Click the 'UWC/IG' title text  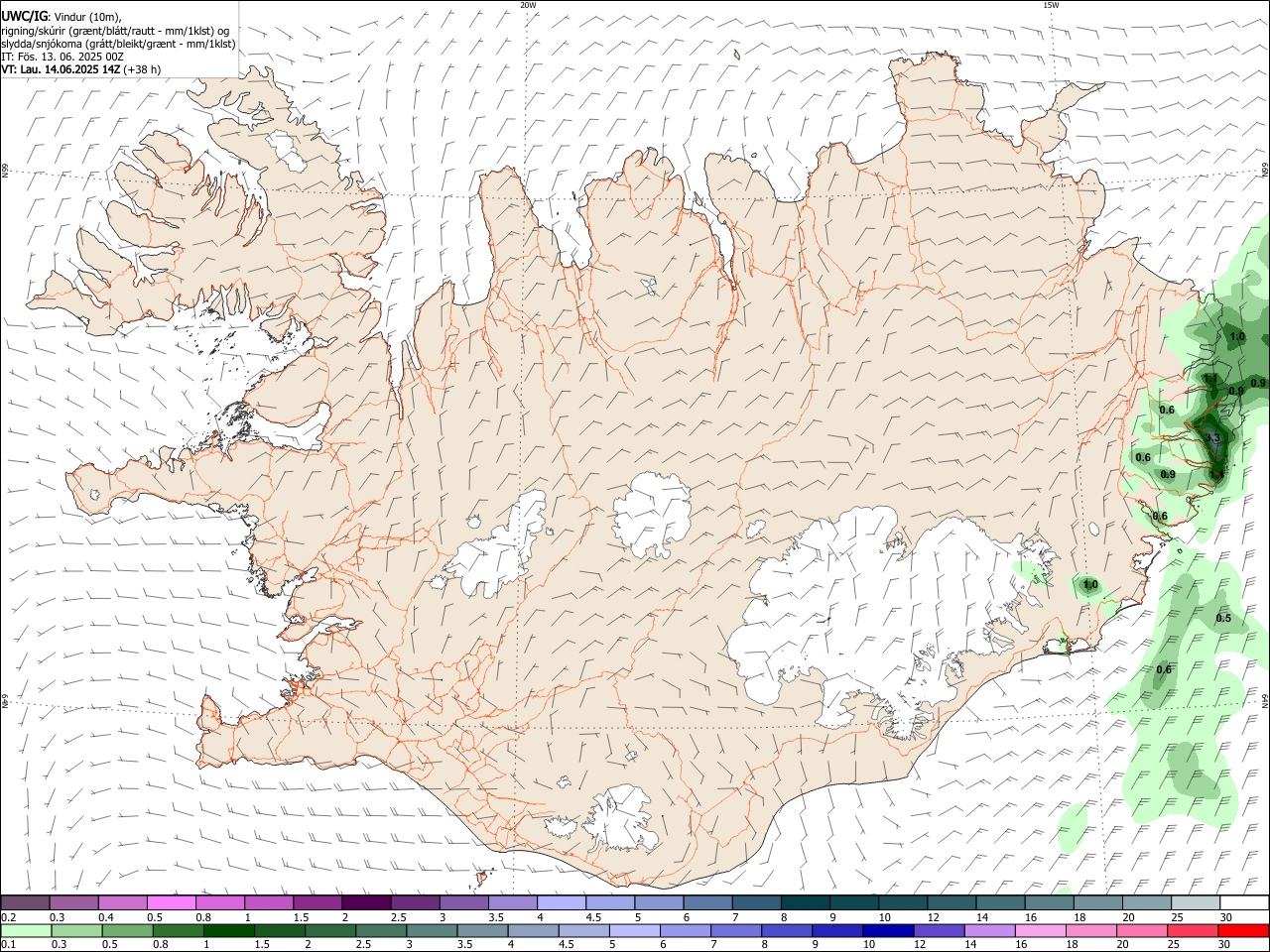(24, 17)
